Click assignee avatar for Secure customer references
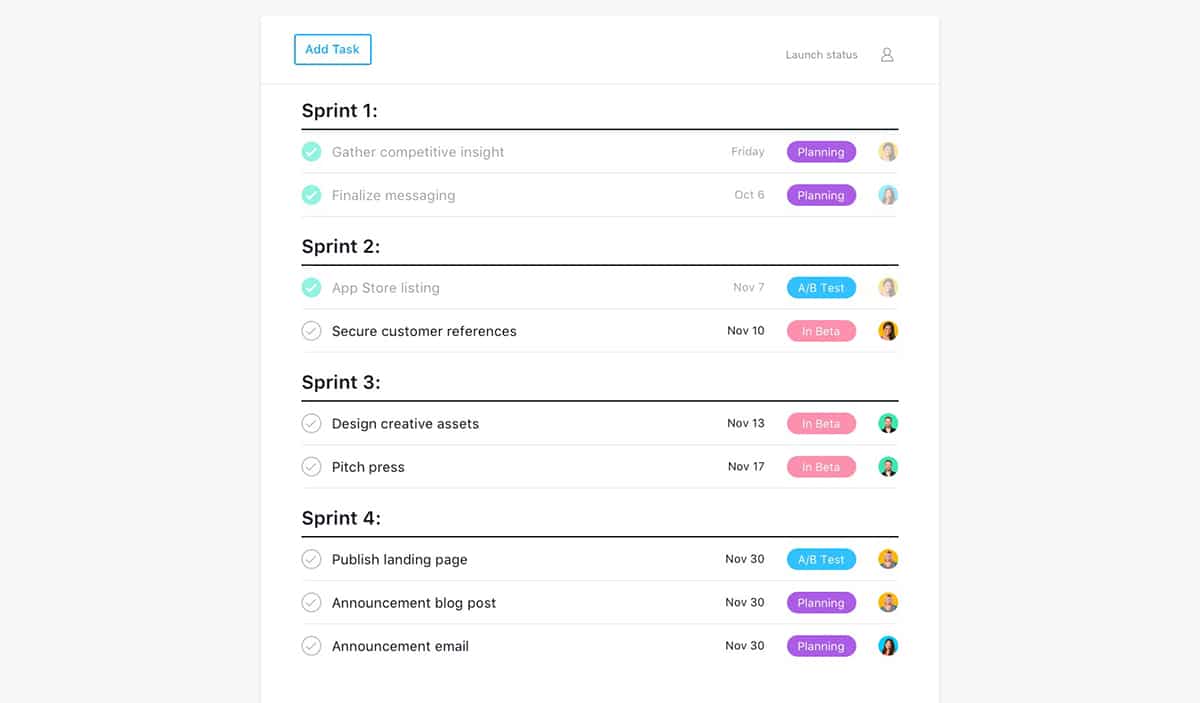Viewport: 1200px width, 703px height. point(888,331)
